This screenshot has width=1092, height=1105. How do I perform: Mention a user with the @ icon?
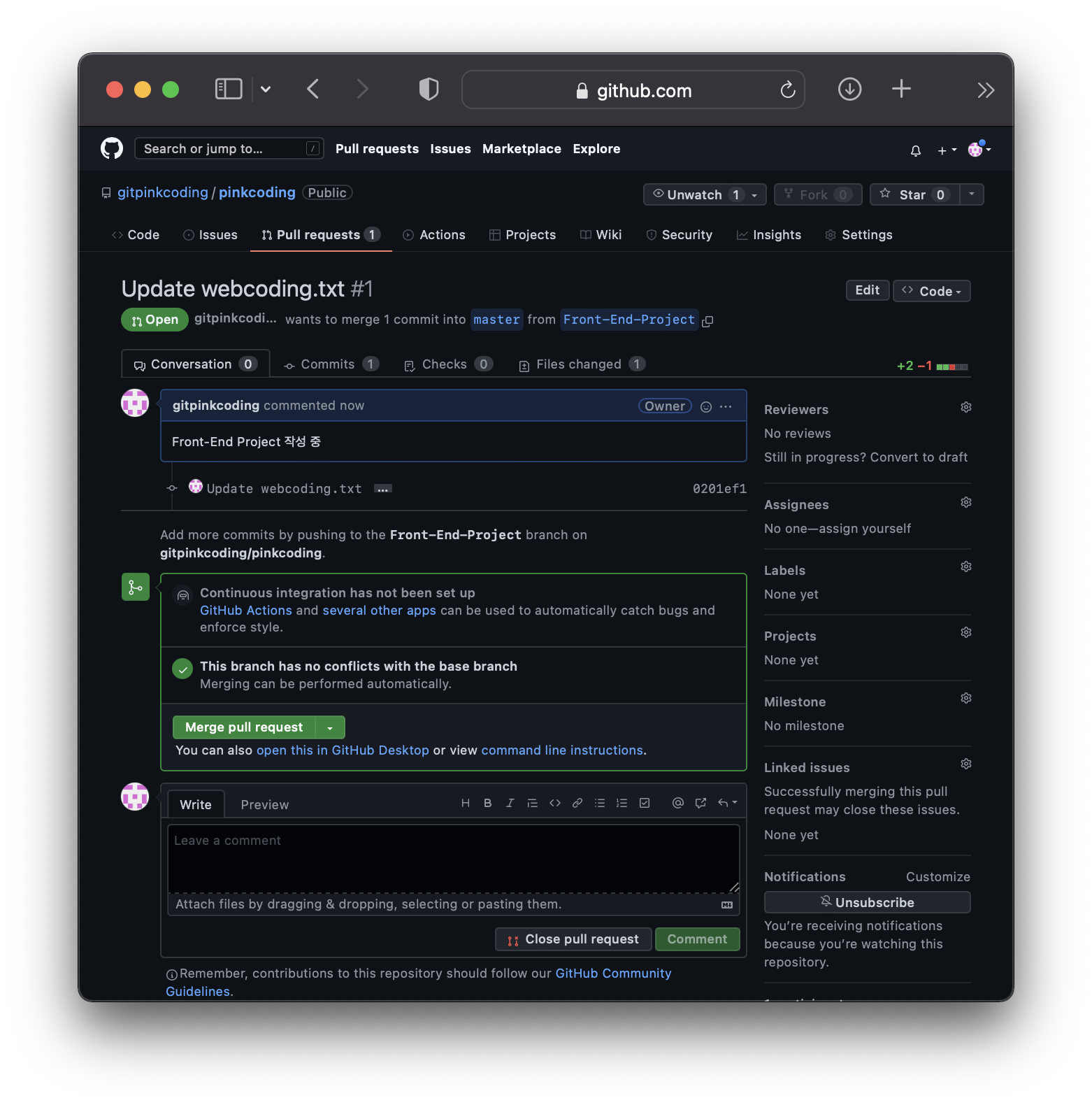[x=678, y=803]
